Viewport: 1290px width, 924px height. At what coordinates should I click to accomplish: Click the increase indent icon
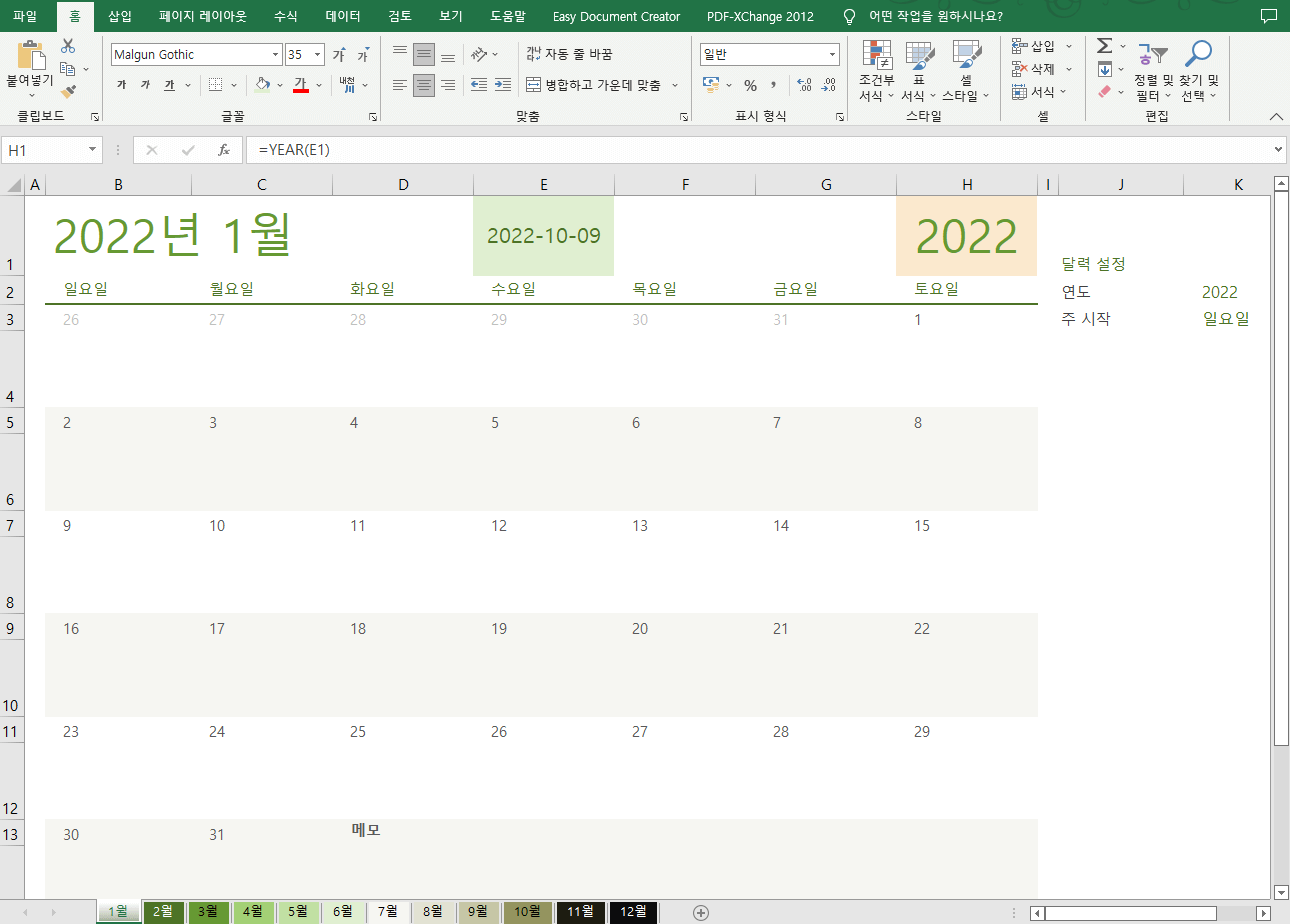[x=502, y=85]
